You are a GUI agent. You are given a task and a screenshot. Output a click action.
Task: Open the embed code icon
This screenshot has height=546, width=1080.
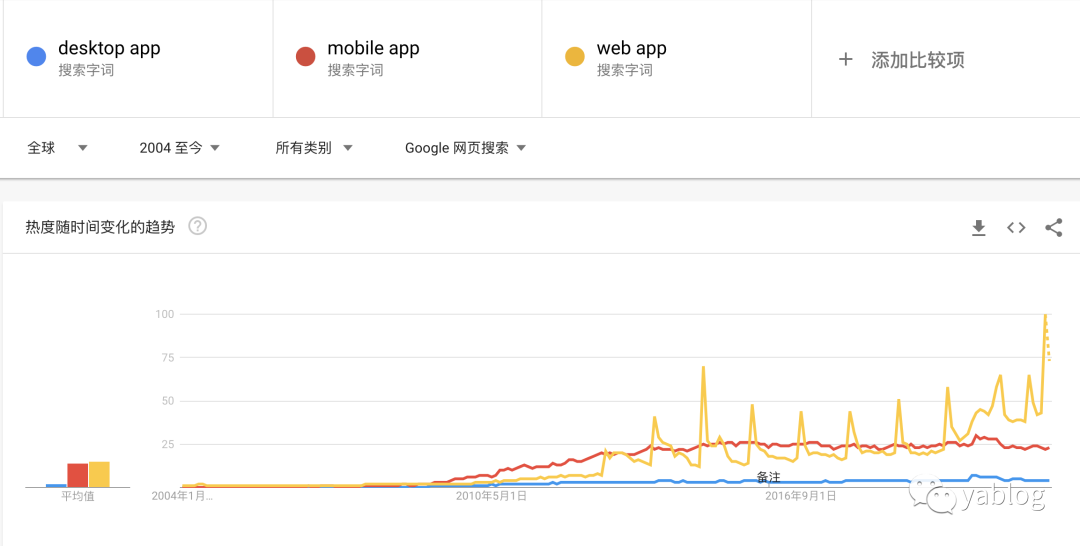click(1016, 228)
